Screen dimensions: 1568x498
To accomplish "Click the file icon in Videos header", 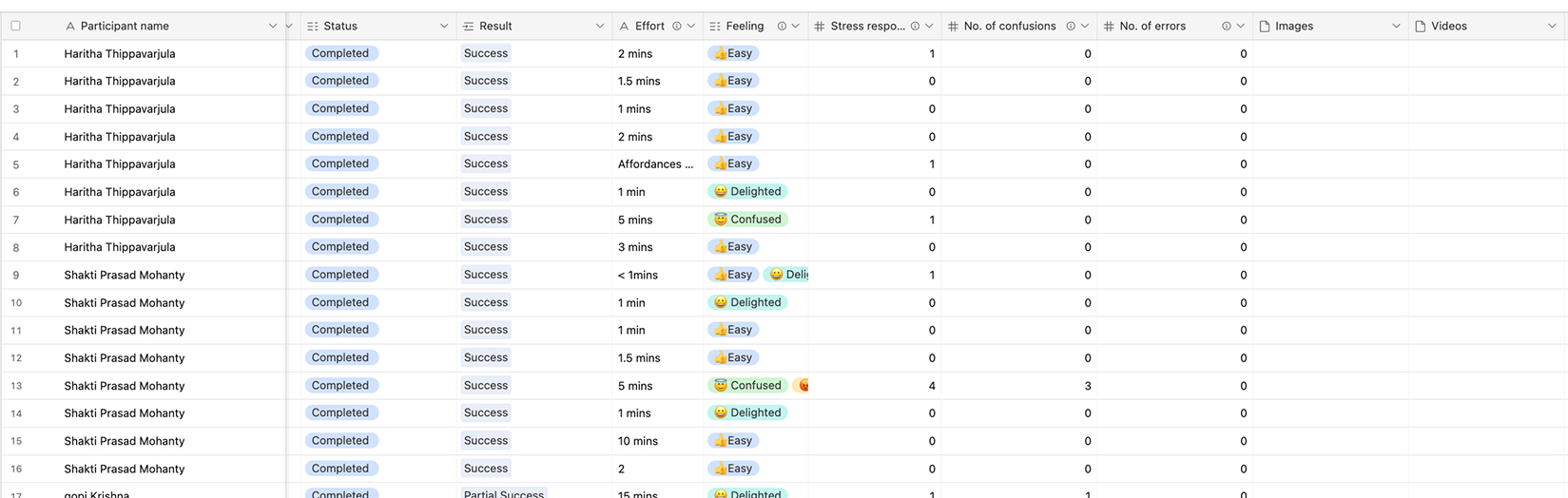I will [x=1420, y=27].
